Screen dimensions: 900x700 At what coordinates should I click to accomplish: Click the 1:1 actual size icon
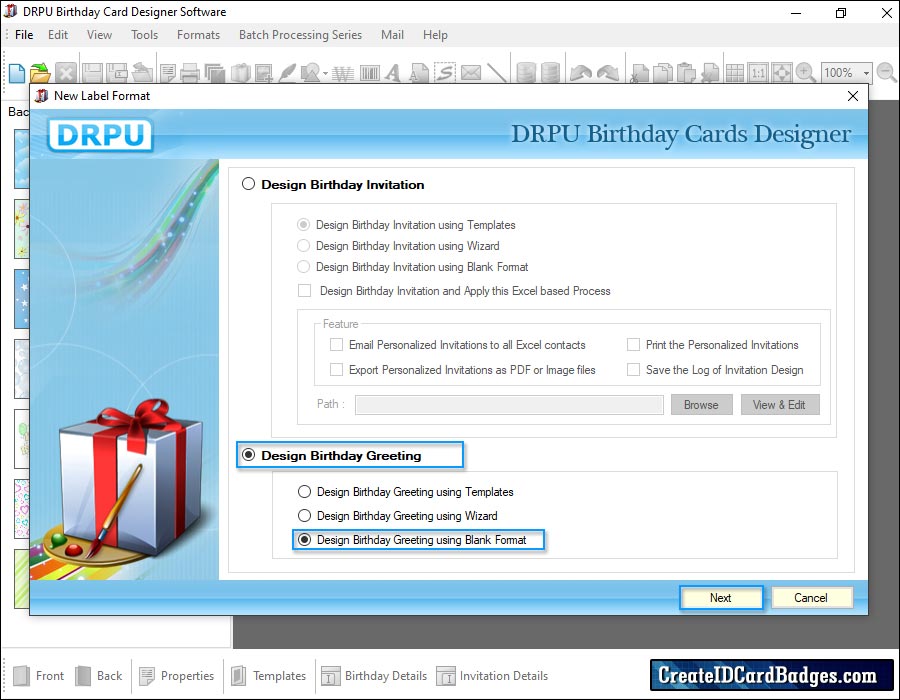(x=758, y=73)
